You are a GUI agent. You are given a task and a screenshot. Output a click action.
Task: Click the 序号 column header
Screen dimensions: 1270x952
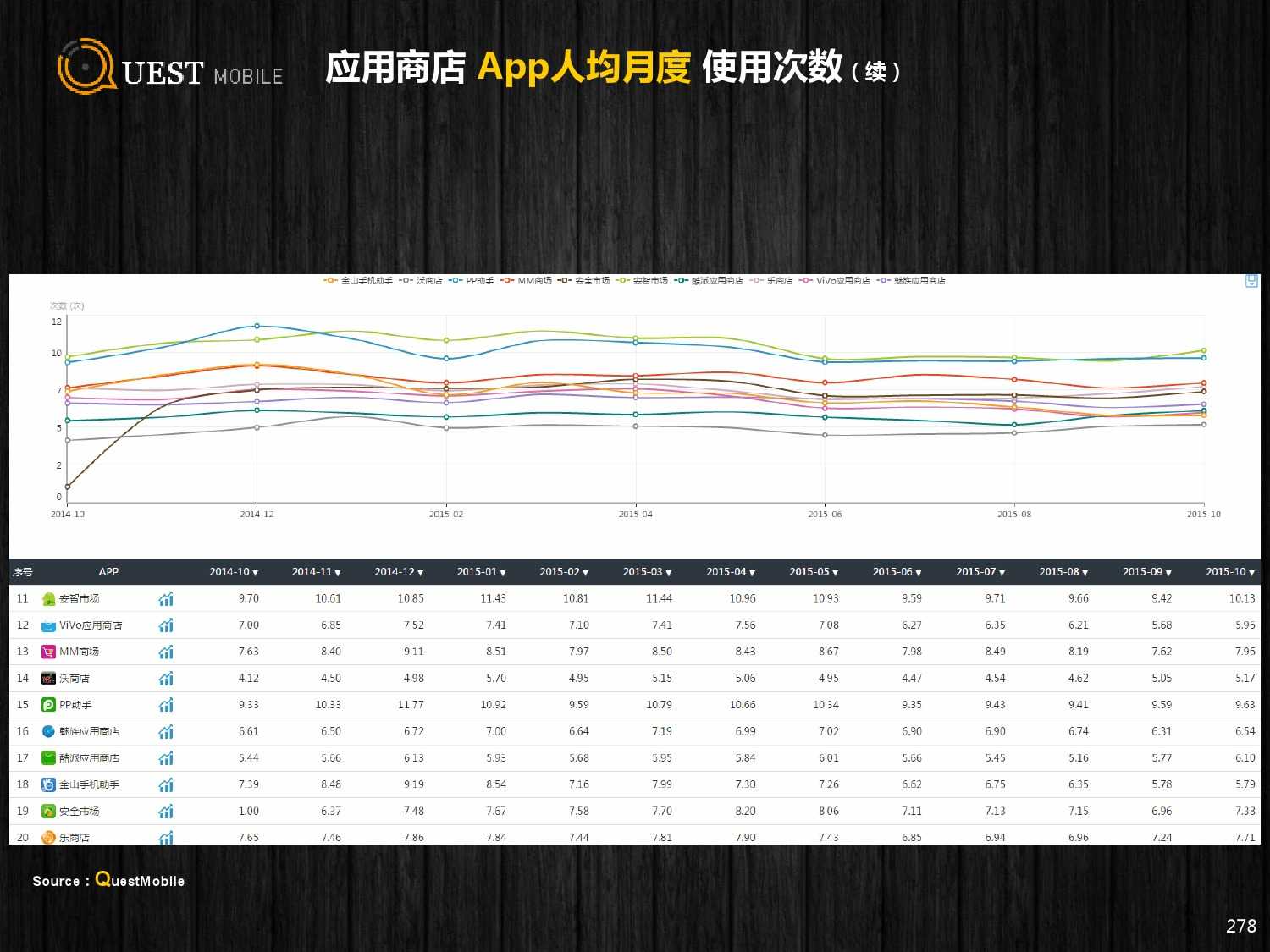(x=23, y=572)
